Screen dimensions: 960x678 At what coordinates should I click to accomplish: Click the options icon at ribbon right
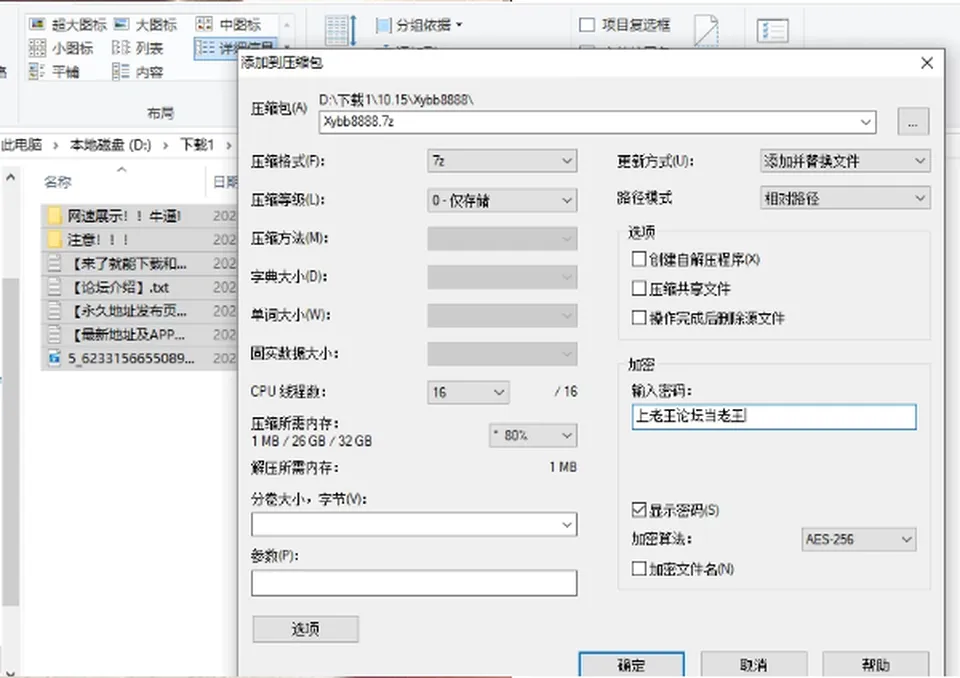(772, 31)
